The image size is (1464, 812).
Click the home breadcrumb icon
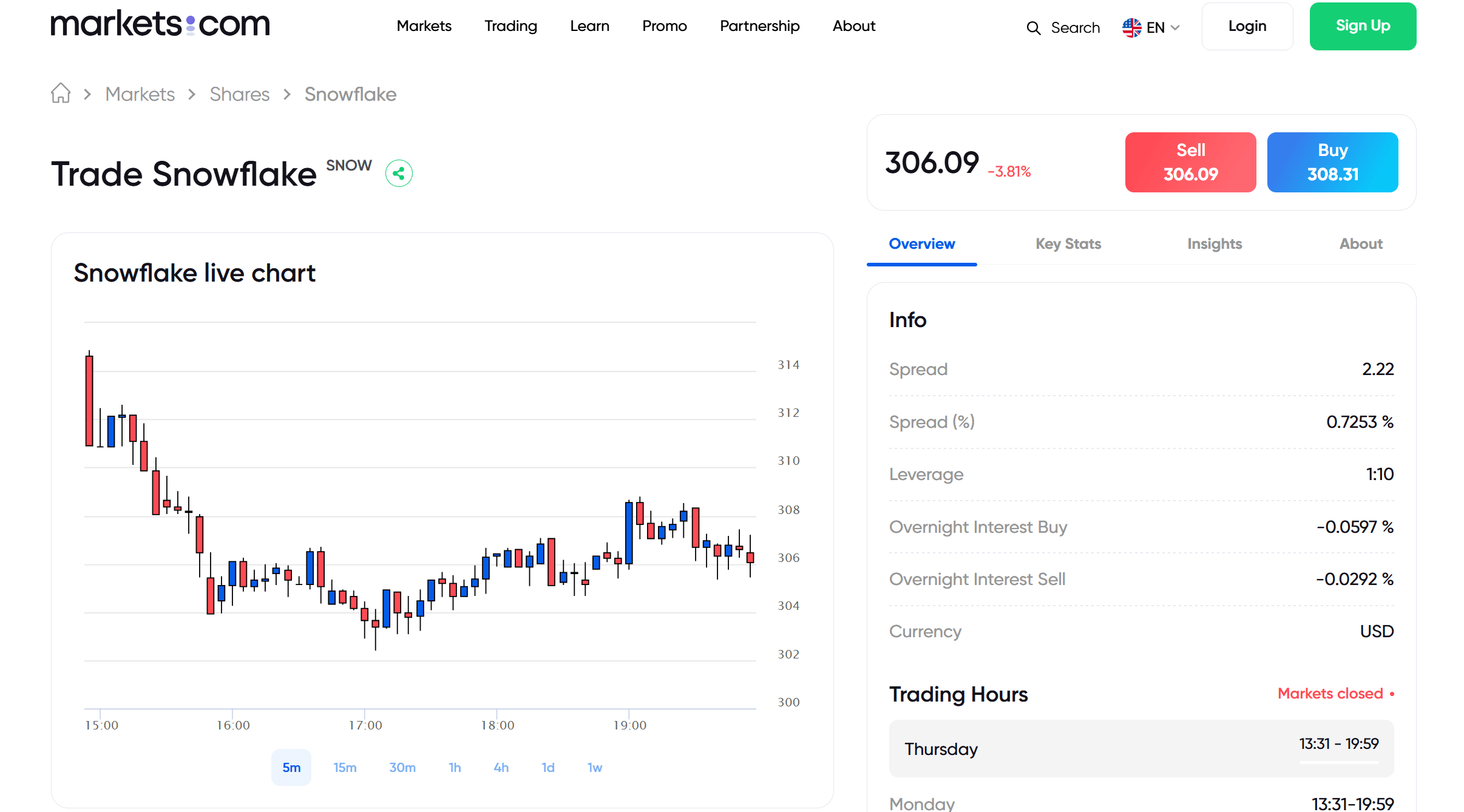[x=61, y=93]
